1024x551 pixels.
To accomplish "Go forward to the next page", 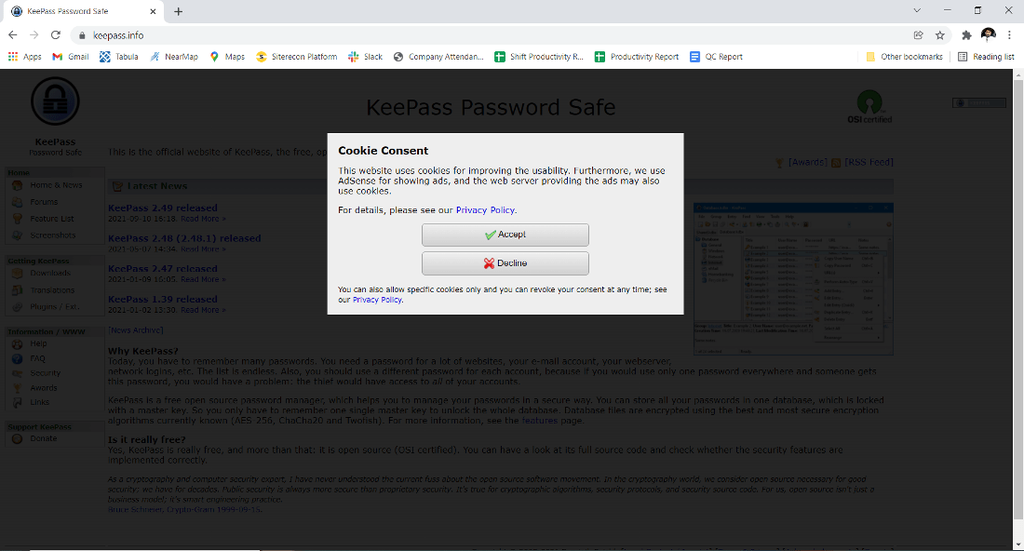I will [x=35, y=35].
